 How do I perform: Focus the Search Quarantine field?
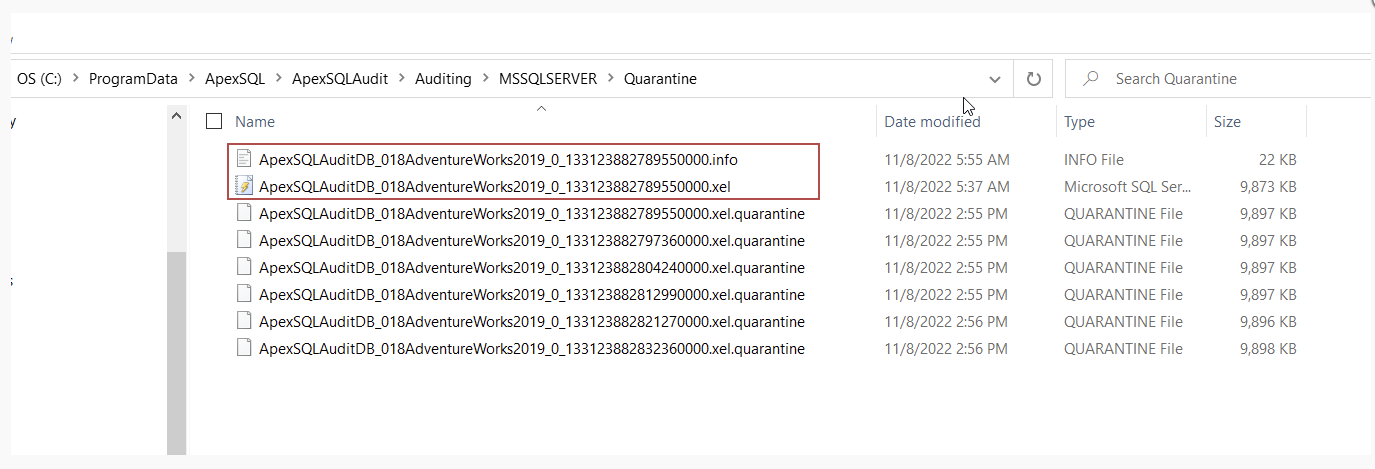pyautogui.click(x=1218, y=79)
